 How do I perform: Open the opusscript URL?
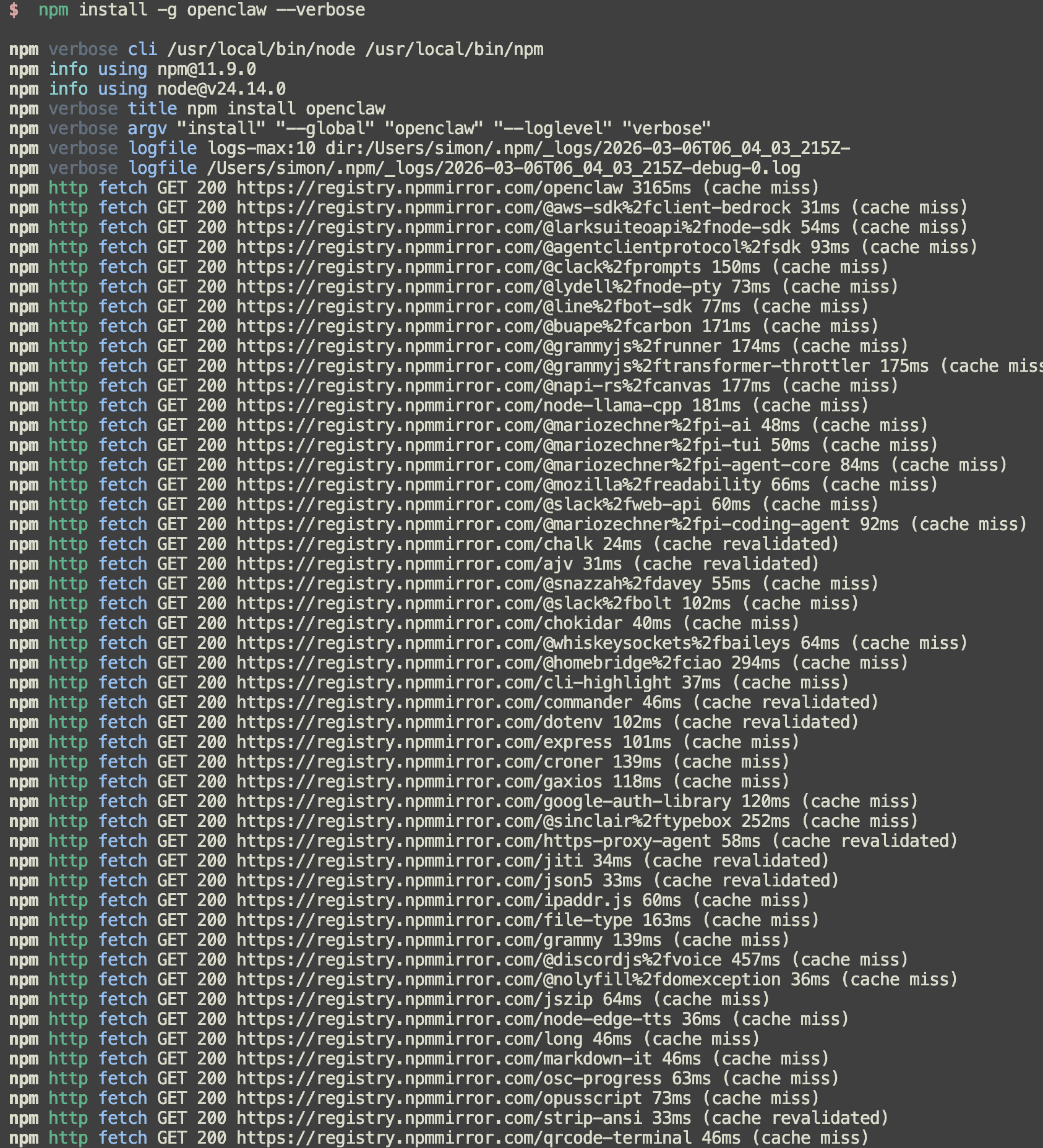439,1099
